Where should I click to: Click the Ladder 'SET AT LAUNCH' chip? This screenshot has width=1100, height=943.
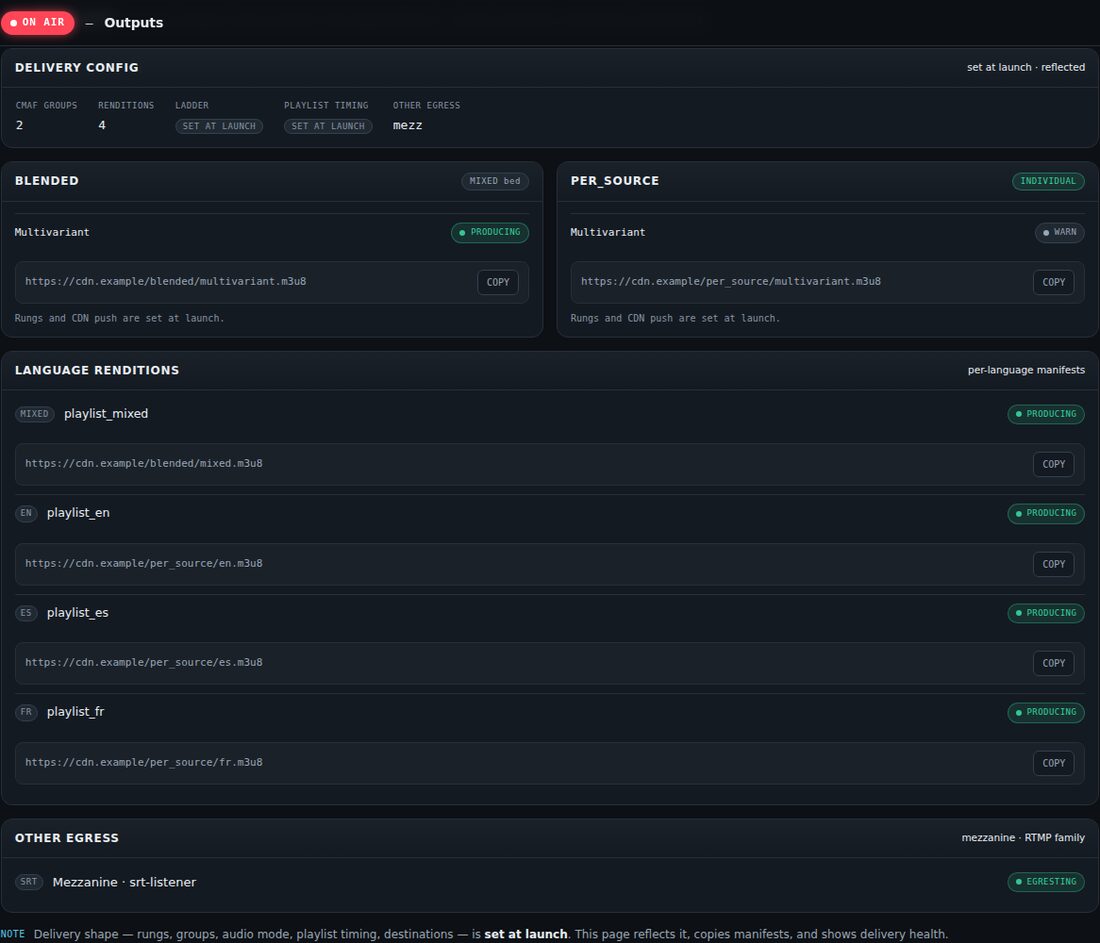coord(219,126)
